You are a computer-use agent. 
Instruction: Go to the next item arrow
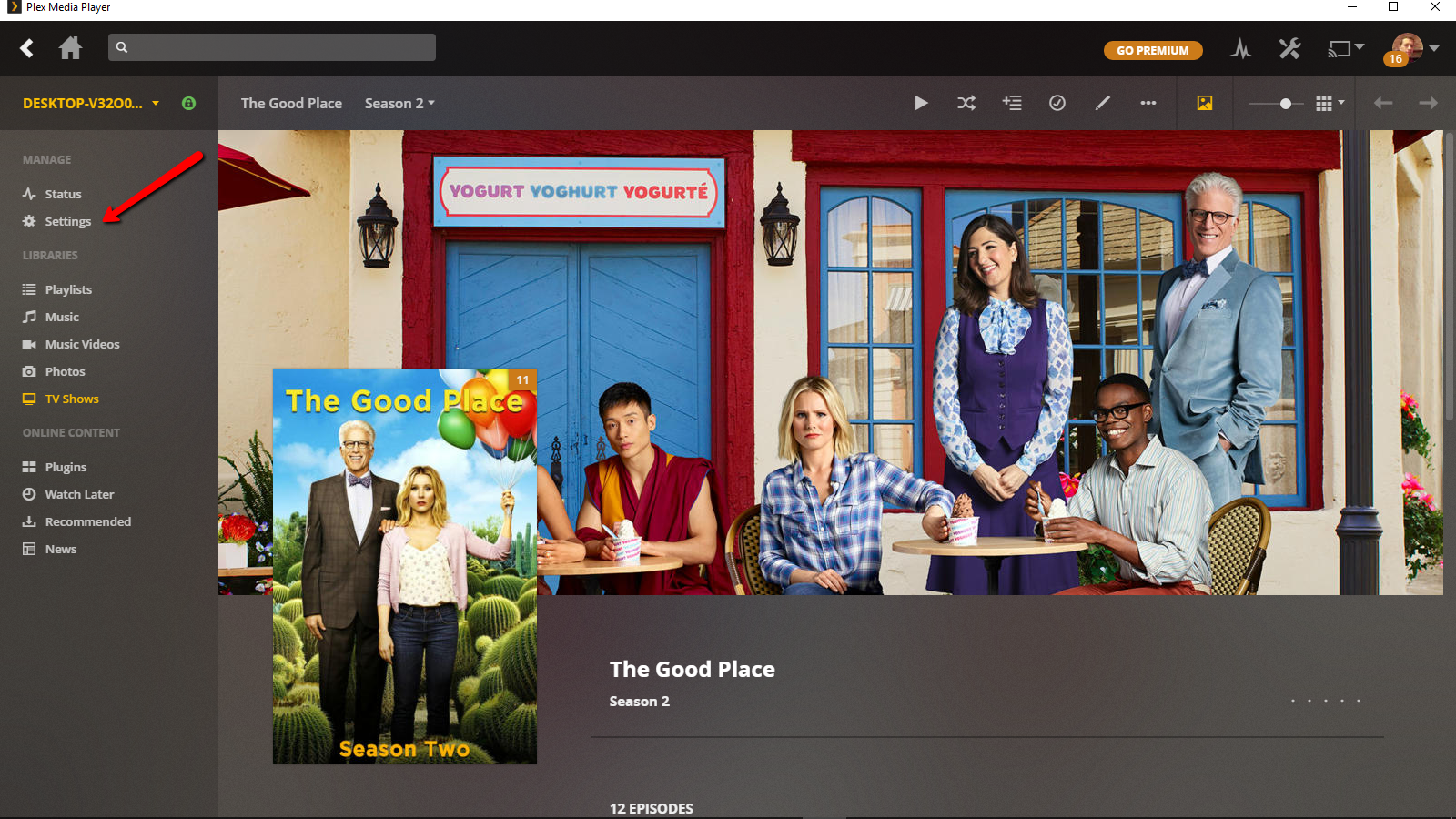click(1429, 103)
